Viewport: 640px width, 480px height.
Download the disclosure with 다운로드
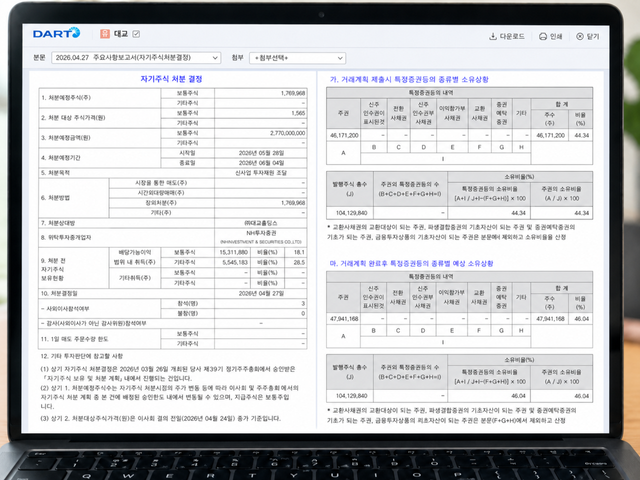(506, 35)
